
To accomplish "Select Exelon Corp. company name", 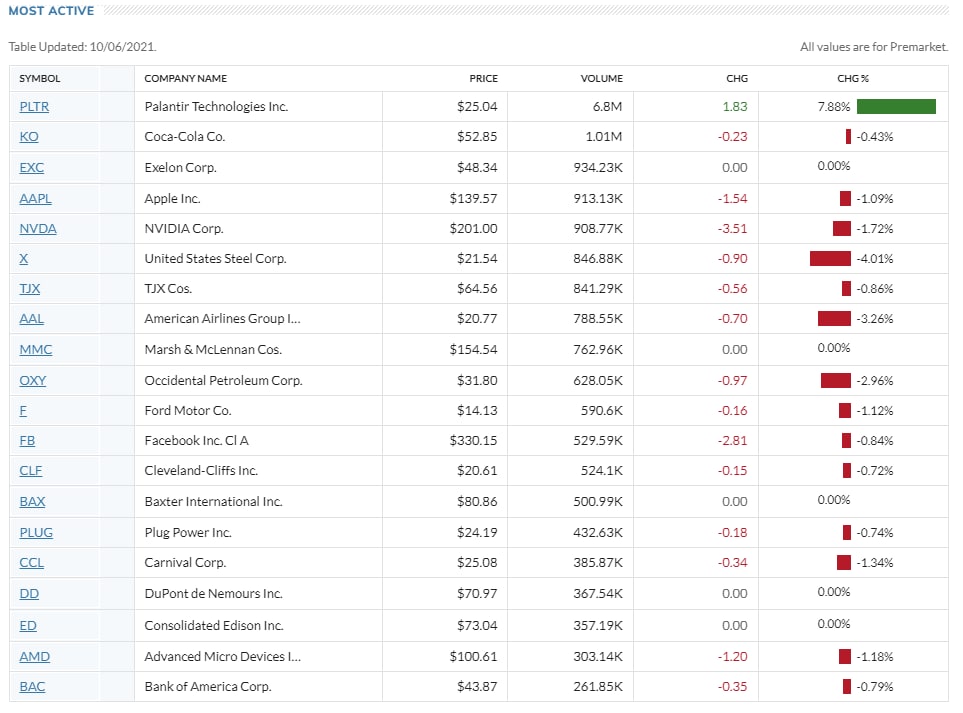I will tap(181, 168).
